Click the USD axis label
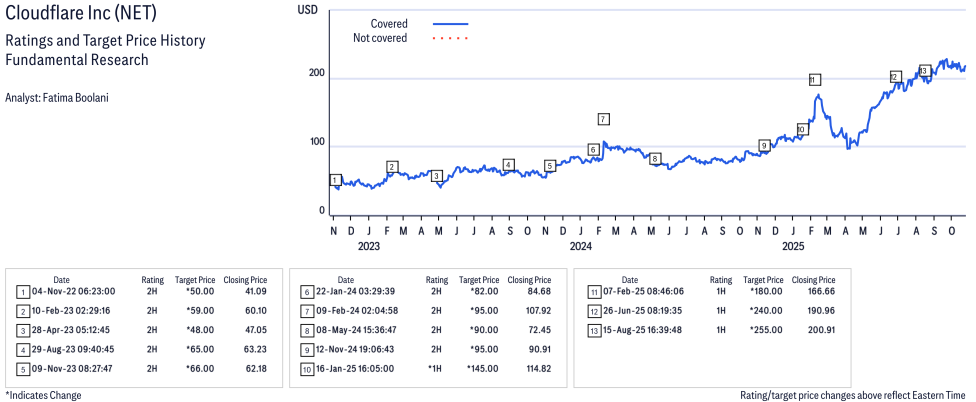976x402 pixels. (x=309, y=9)
